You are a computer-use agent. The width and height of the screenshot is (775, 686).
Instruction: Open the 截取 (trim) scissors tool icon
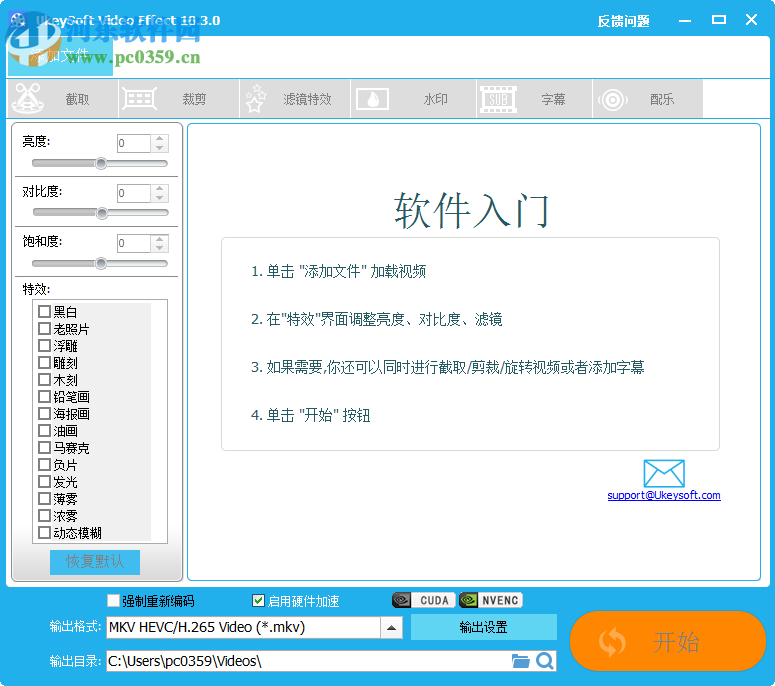28,98
